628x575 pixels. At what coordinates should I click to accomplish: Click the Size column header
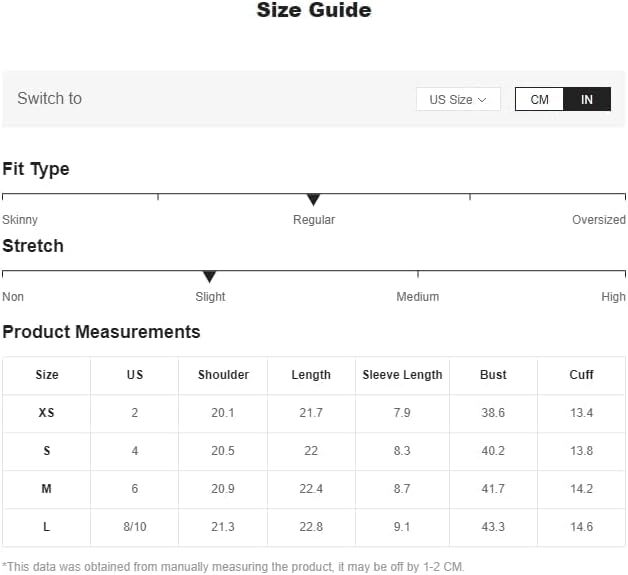coord(47,375)
